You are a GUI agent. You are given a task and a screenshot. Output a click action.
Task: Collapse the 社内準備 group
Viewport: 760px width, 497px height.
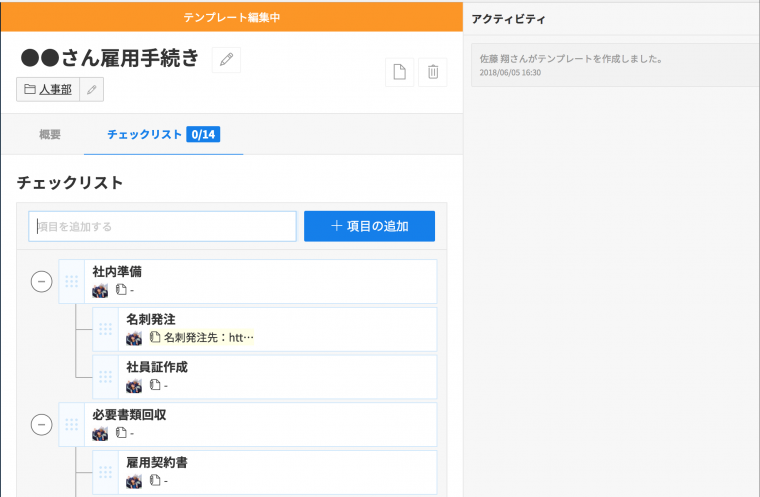(41, 282)
